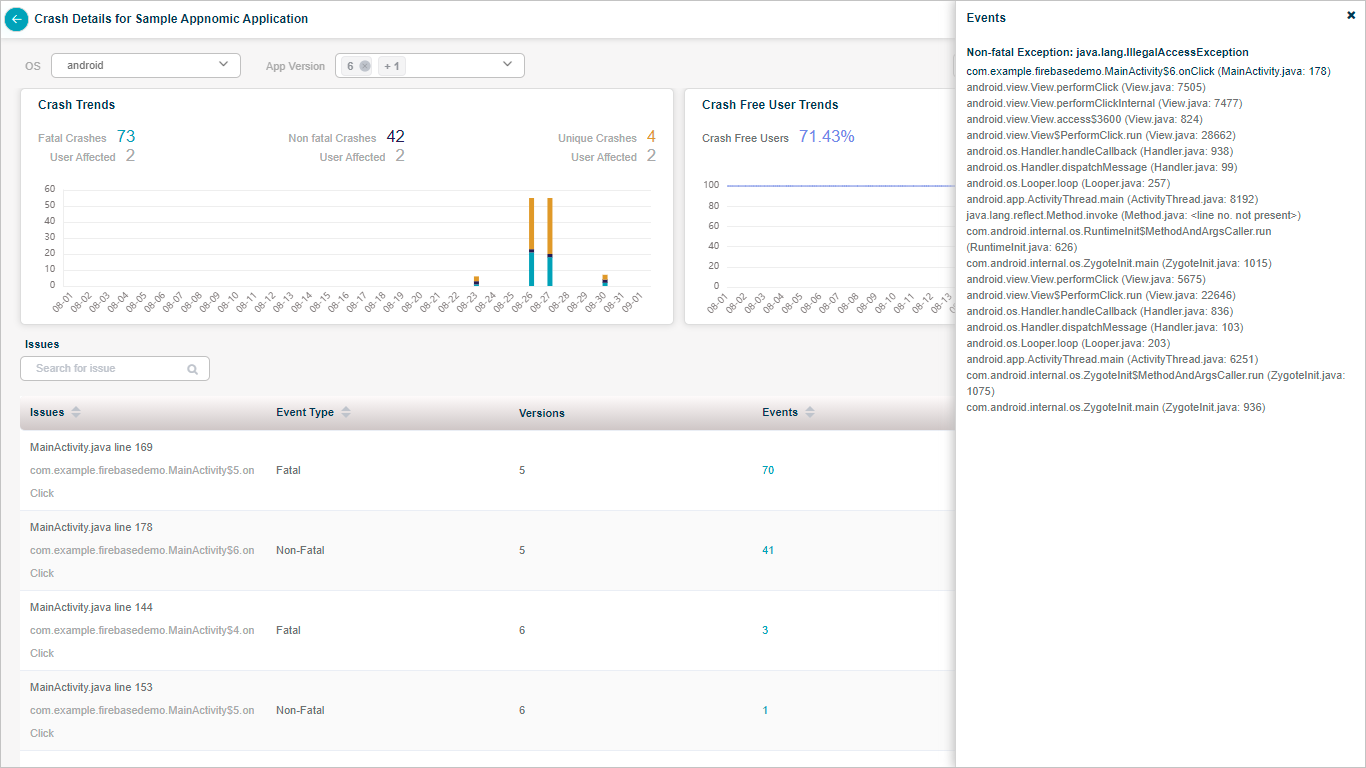
Task: Click the tall 08-27 crash bar
Action: (549, 242)
